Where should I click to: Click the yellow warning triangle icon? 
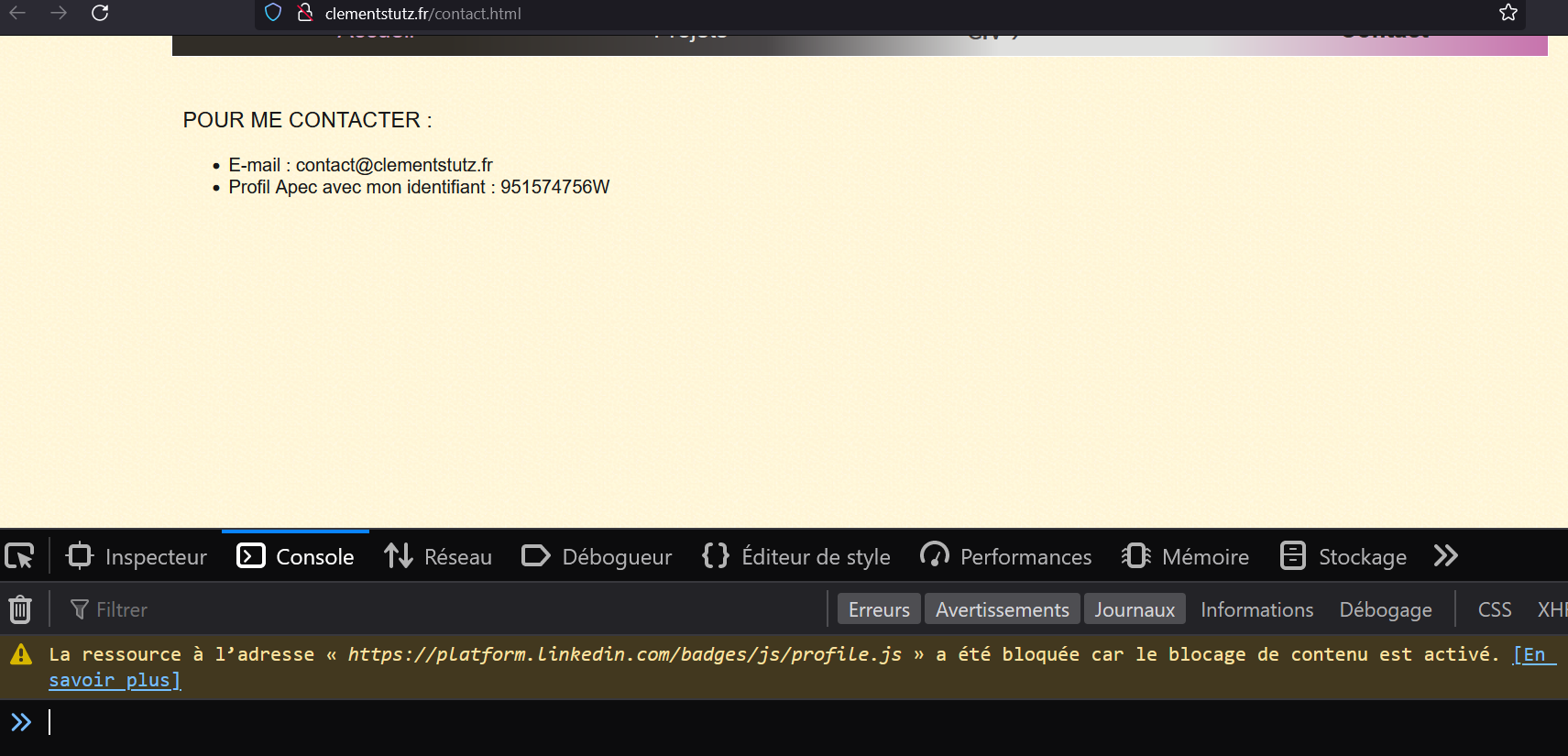click(20, 654)
